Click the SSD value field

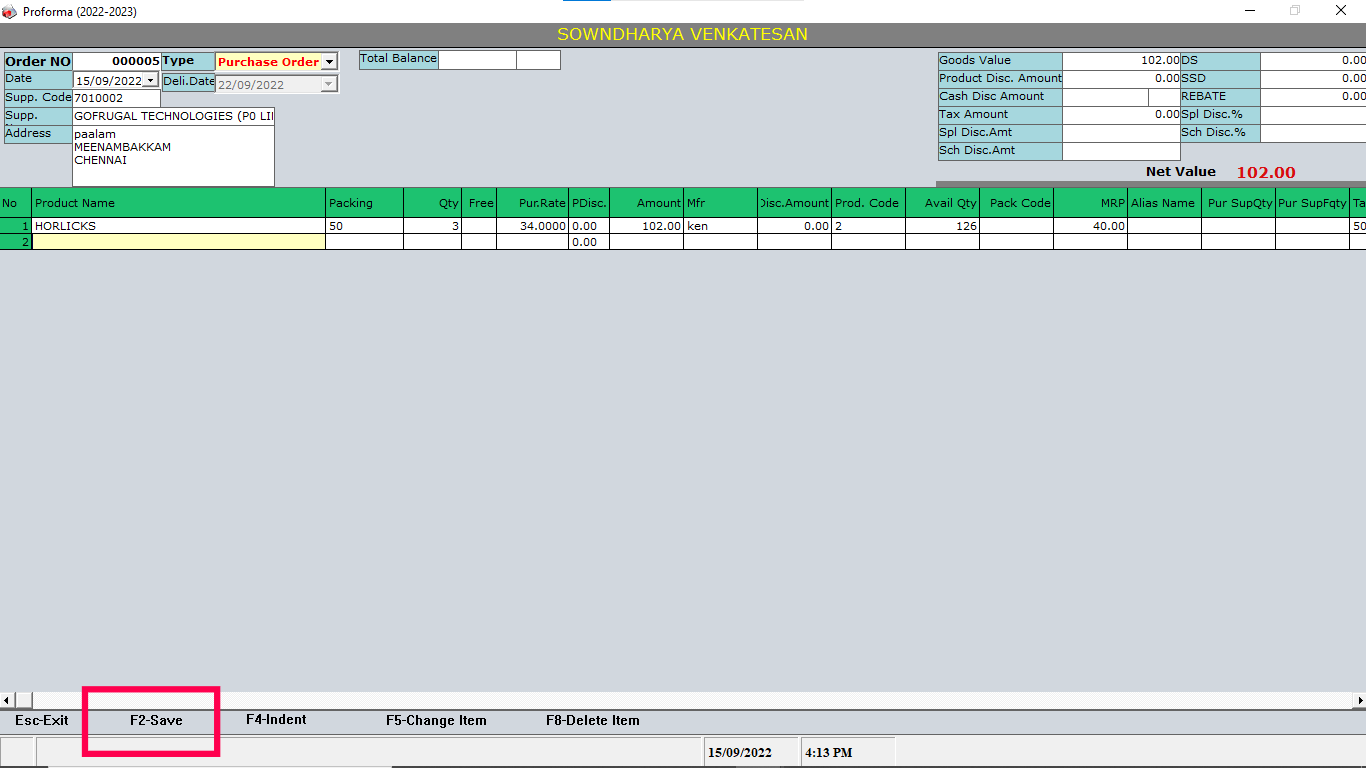[1313, 79]
